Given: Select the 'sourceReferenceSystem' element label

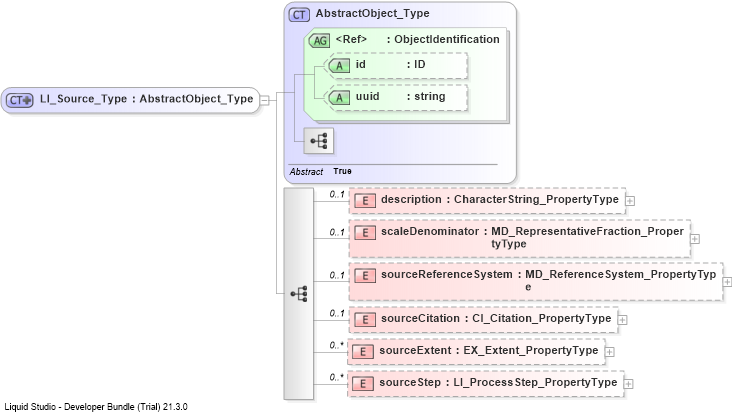Looking at the screenshot, I should pos(447,274).
